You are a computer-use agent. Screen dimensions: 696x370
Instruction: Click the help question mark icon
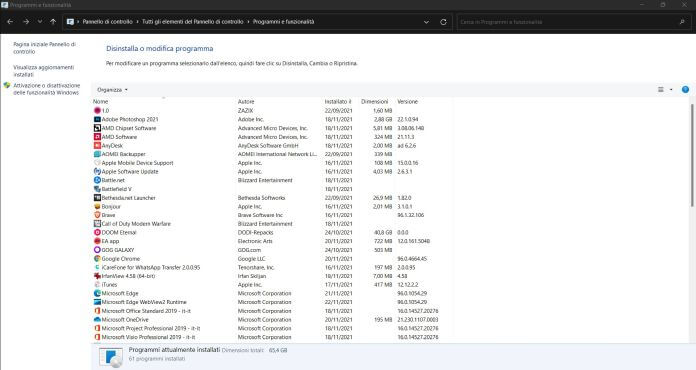[x=685, y=89]
